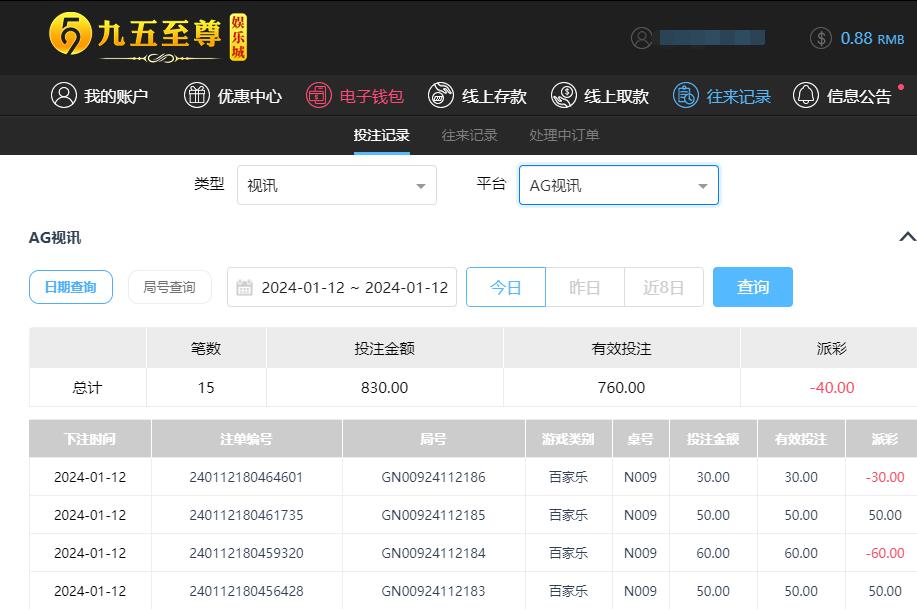
Task: Open 信息公告 bell icon
Action: (x=805, y=95)
